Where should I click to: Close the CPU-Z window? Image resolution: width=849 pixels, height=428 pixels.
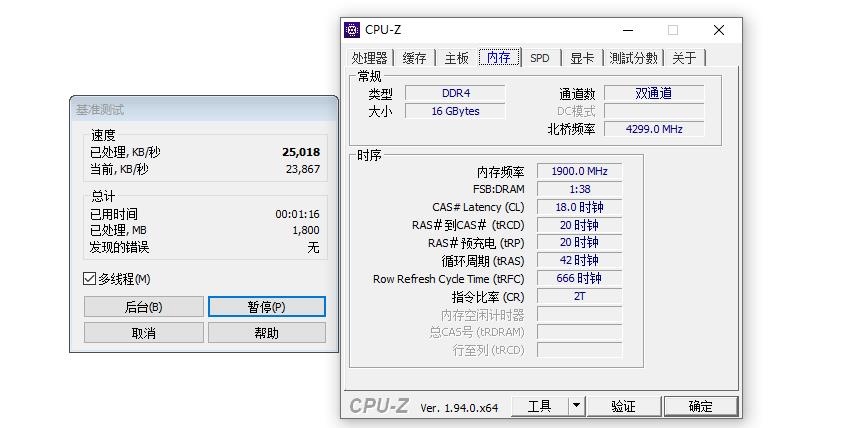[x=719, y=30]
